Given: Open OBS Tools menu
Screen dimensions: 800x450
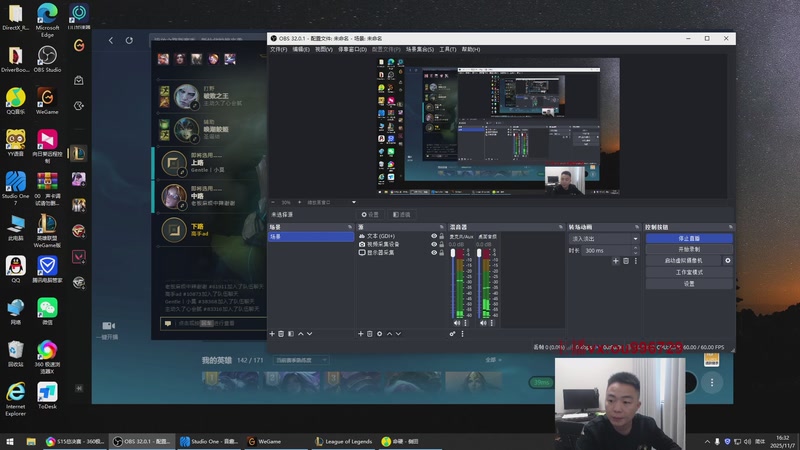Looking at the screenshot, I should point(448,49).
